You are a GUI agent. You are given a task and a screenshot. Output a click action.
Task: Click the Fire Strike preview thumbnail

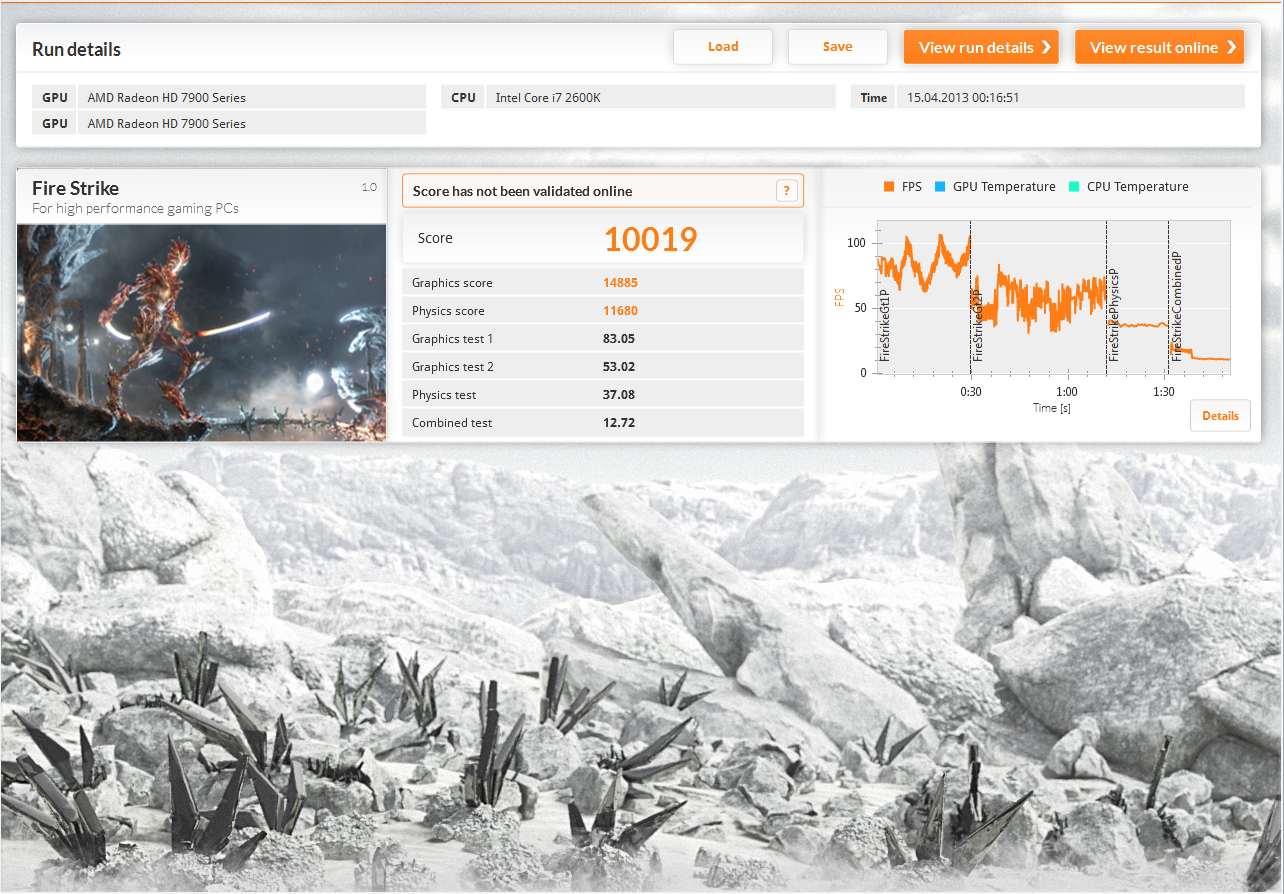click(201, 332)
